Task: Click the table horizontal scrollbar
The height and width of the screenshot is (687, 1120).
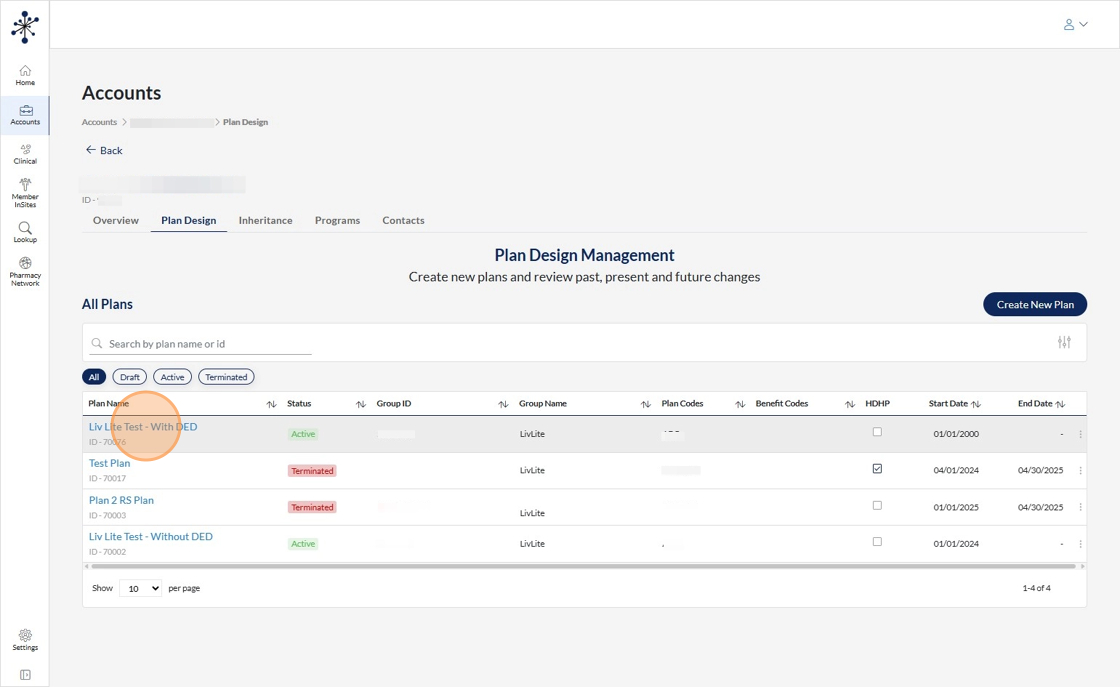Action: (x=580, y=566)
